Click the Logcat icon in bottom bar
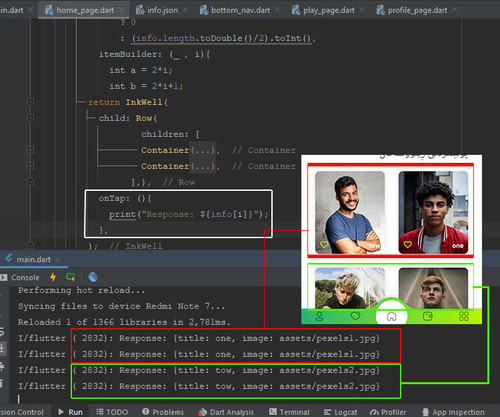 (327, 412)
